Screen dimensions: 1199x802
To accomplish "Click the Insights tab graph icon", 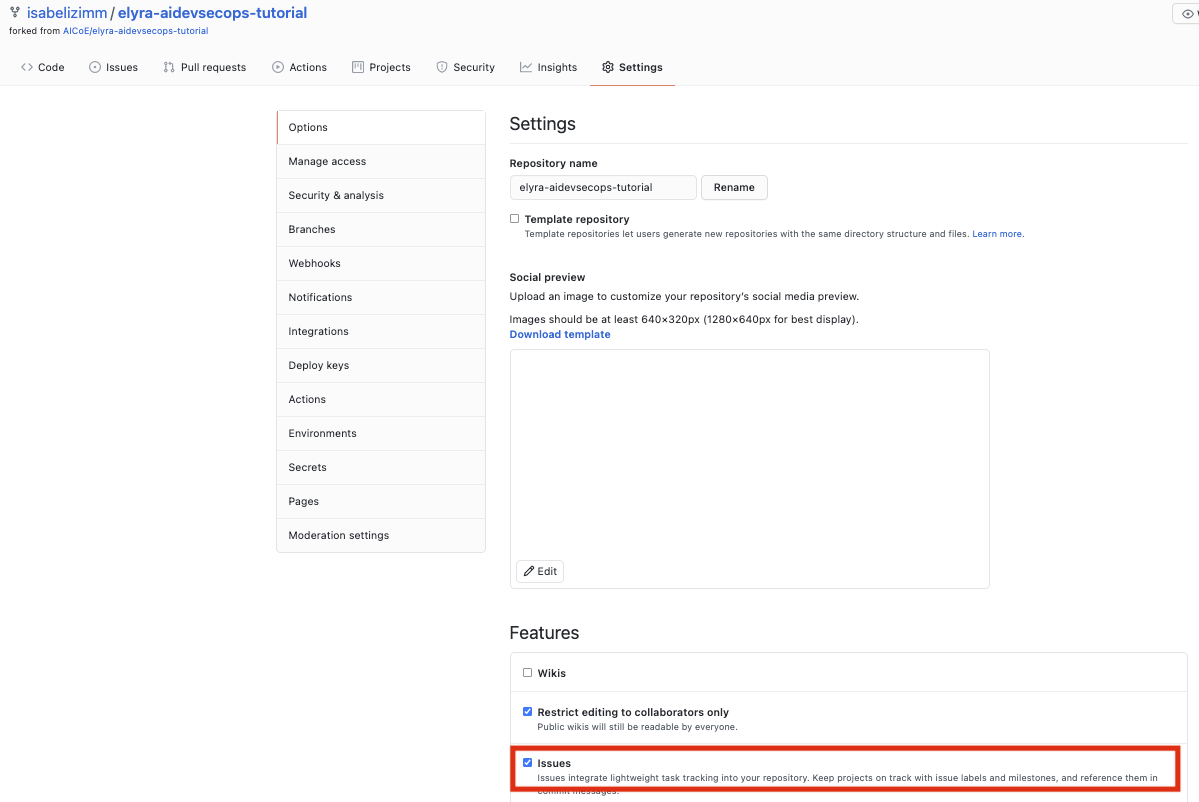I will tap(526, 67).
